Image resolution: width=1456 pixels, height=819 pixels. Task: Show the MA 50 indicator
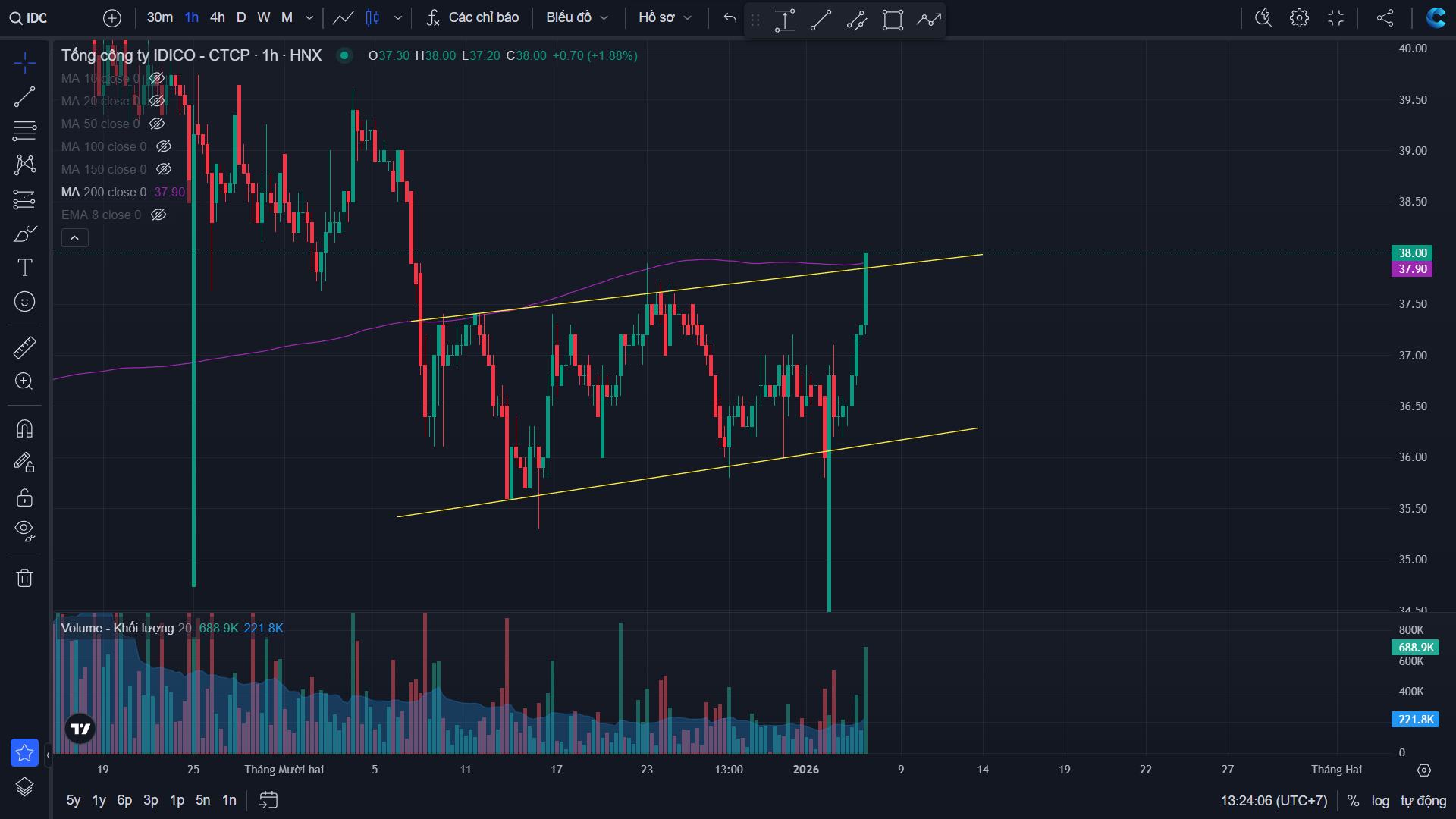[157, 124]
